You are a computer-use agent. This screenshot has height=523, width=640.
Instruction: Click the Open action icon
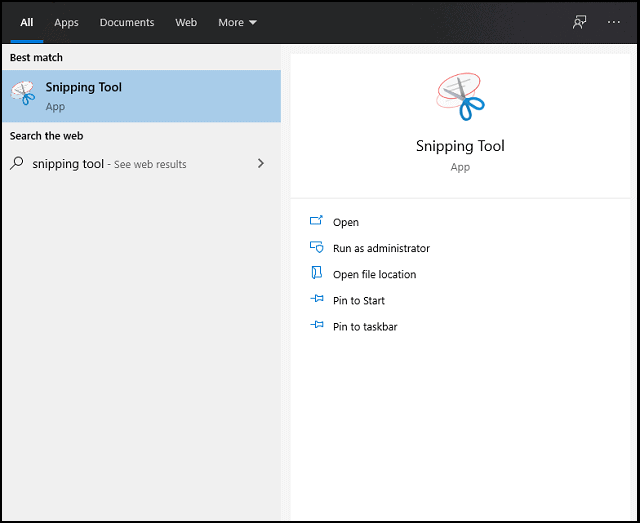pos(316,221)
